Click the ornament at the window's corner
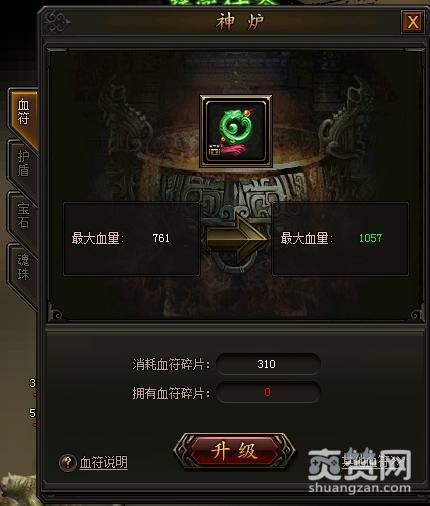This screenshot has width=430, height=506. pyautogui.click(x=57, y=21)
